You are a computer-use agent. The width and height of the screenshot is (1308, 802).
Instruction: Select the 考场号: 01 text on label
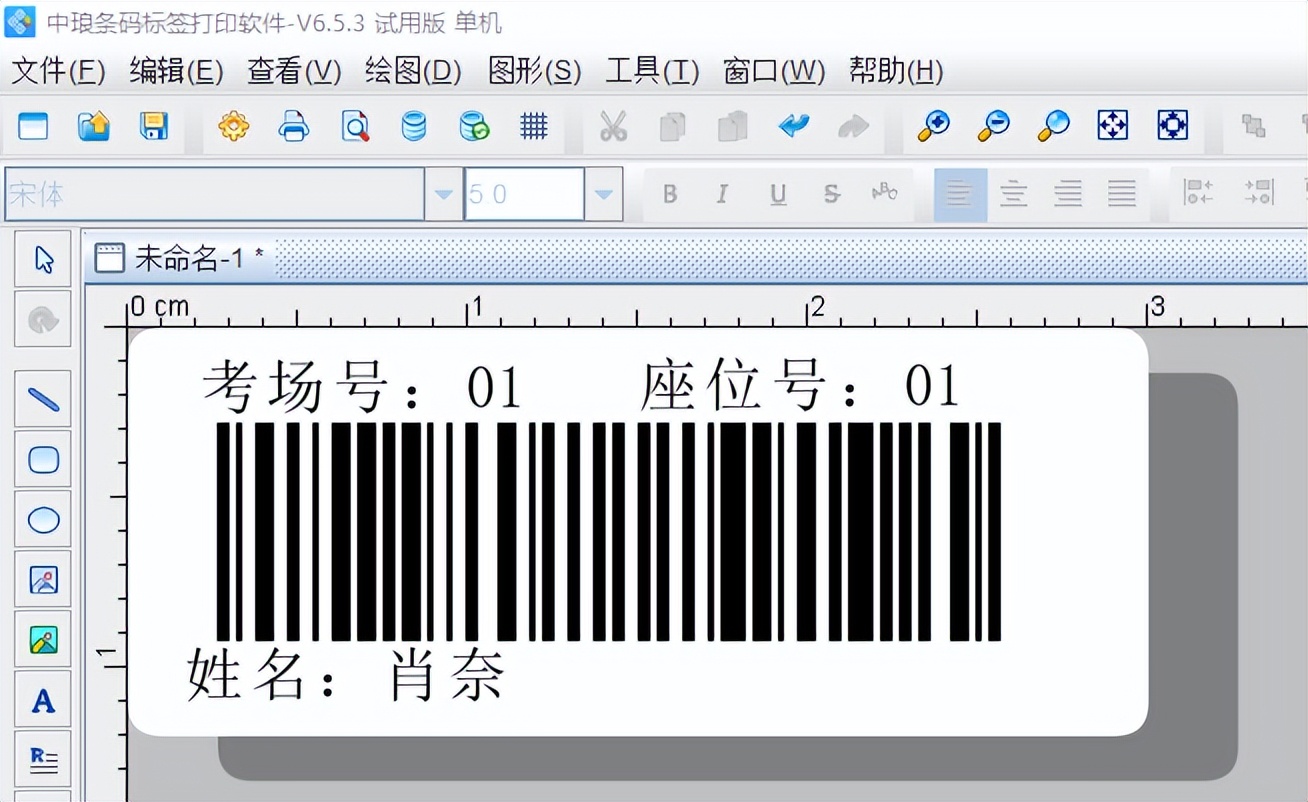[x=361, y=388]
